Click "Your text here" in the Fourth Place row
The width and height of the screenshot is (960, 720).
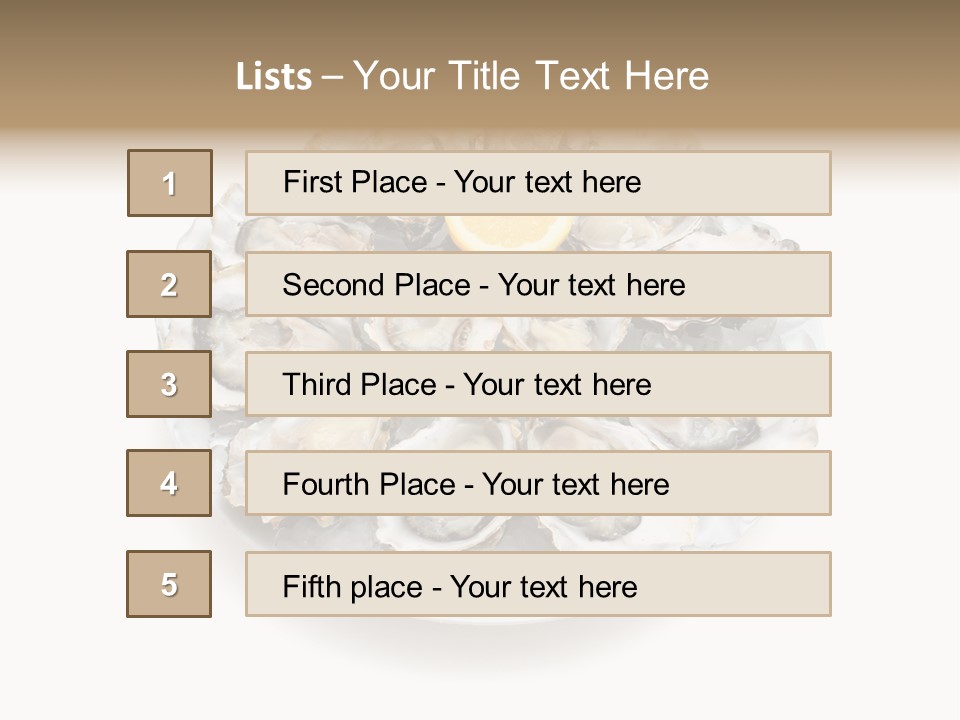[x=575, y=485]
